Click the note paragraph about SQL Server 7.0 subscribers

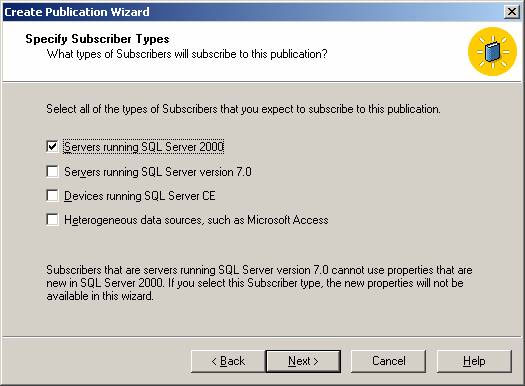click(x=259, y=283)
